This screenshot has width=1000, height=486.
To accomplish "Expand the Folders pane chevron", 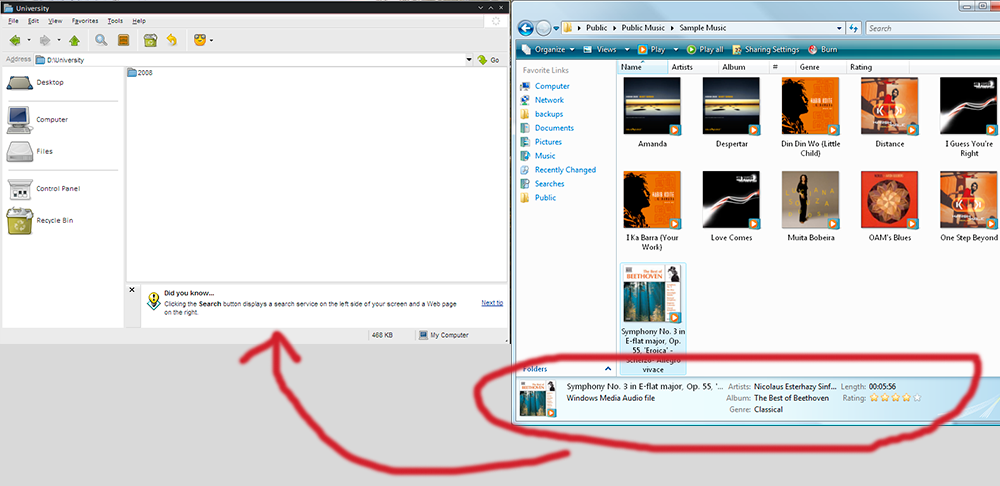I will [608, 369].
